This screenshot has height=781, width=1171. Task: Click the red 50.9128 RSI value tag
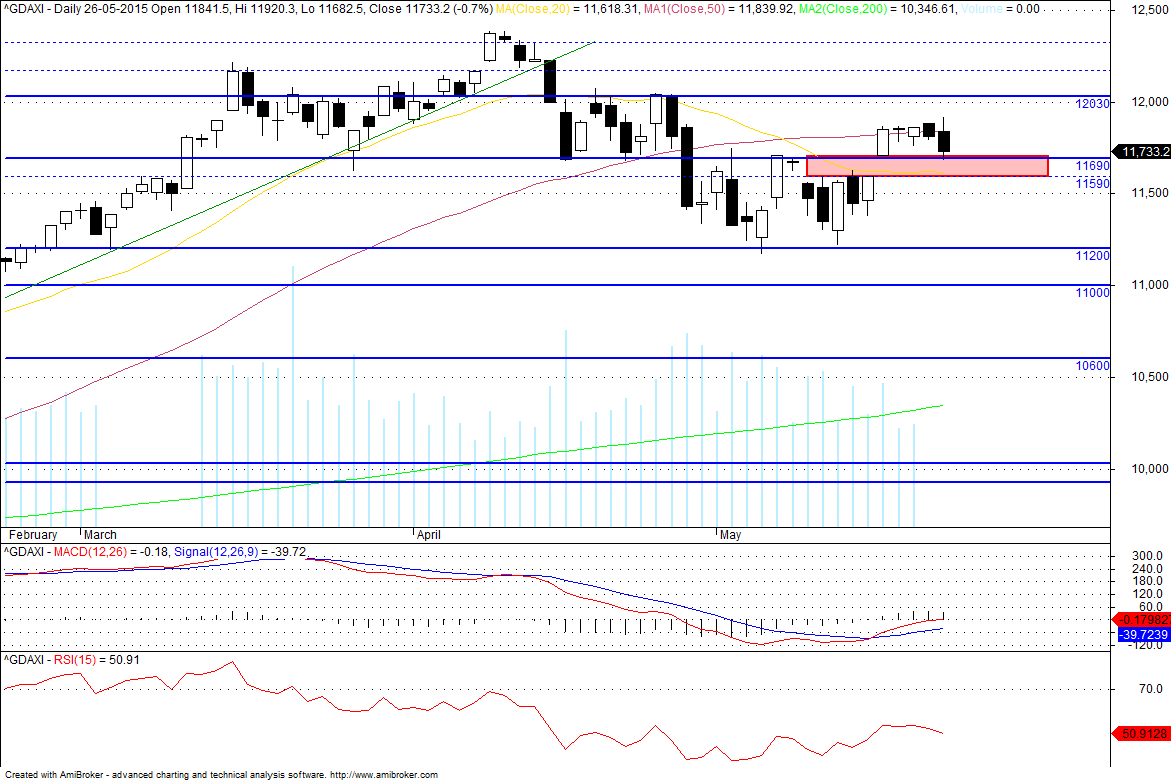(x=1141, y=734)
